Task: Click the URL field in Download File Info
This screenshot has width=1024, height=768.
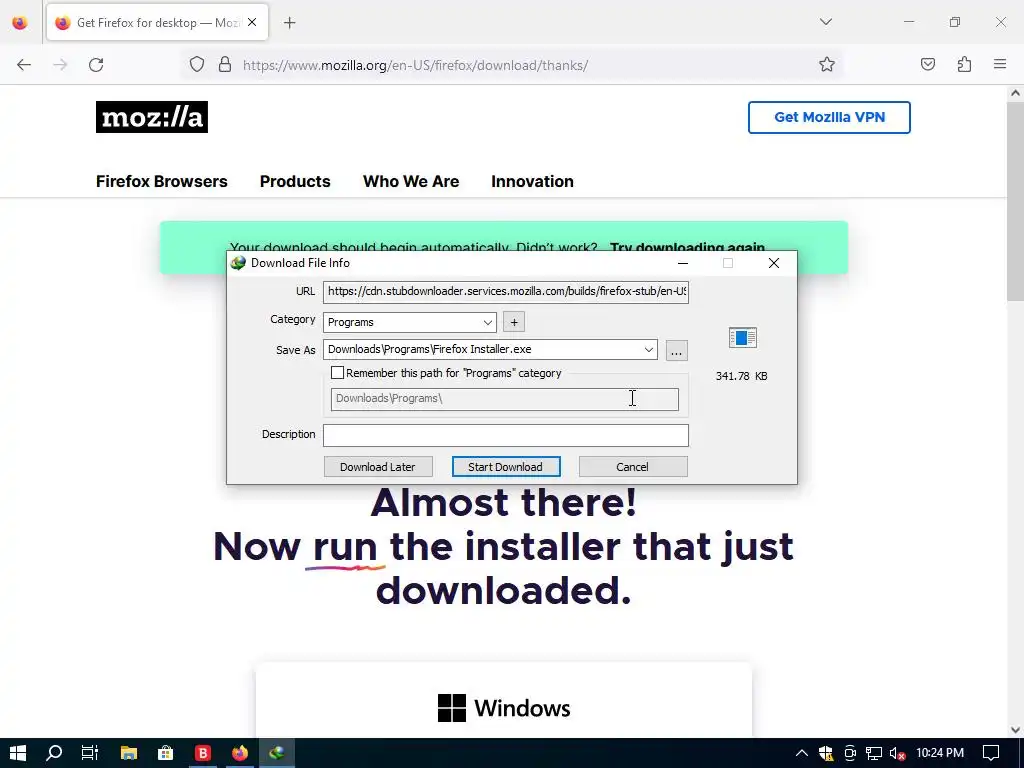Action: [505, 291]
